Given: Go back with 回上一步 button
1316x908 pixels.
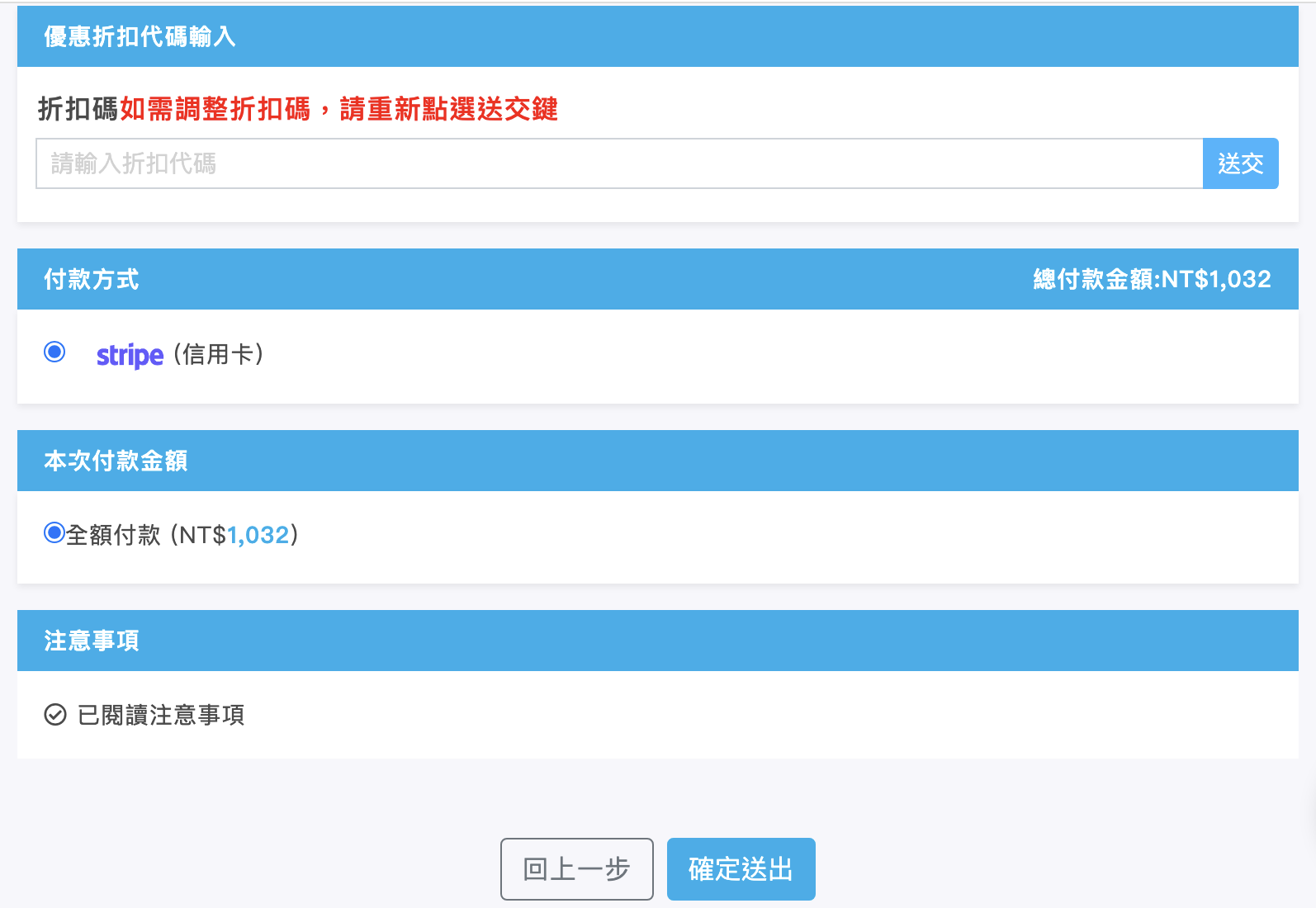Looking at the screenshot, I should 577,869.
